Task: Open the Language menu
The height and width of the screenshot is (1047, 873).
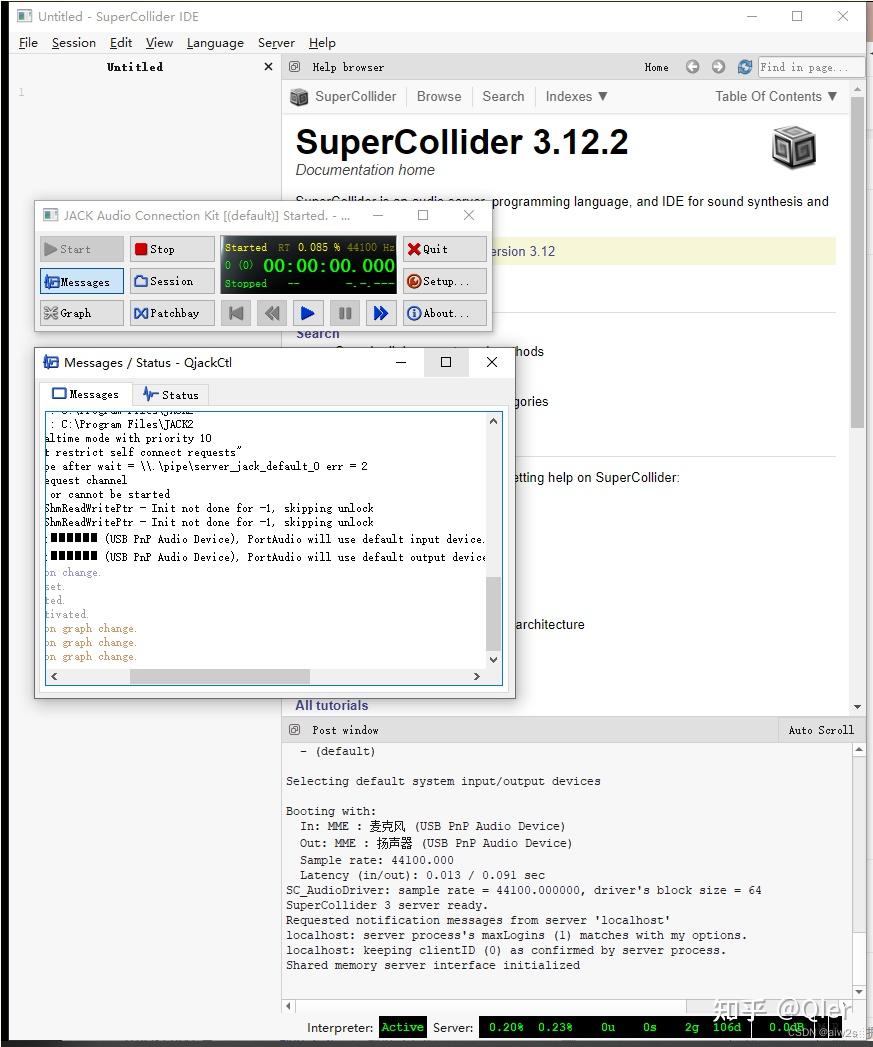Action: 215,43
